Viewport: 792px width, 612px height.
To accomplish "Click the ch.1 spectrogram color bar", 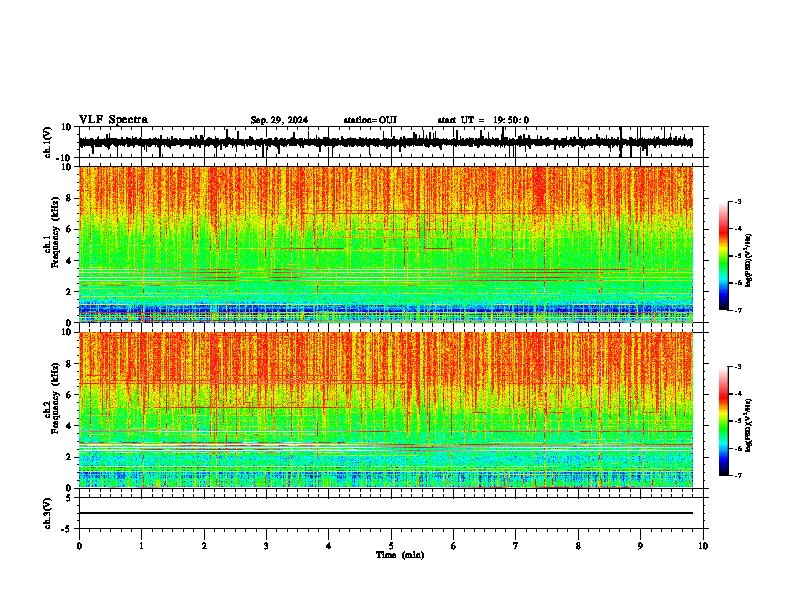I will [724, 256].
